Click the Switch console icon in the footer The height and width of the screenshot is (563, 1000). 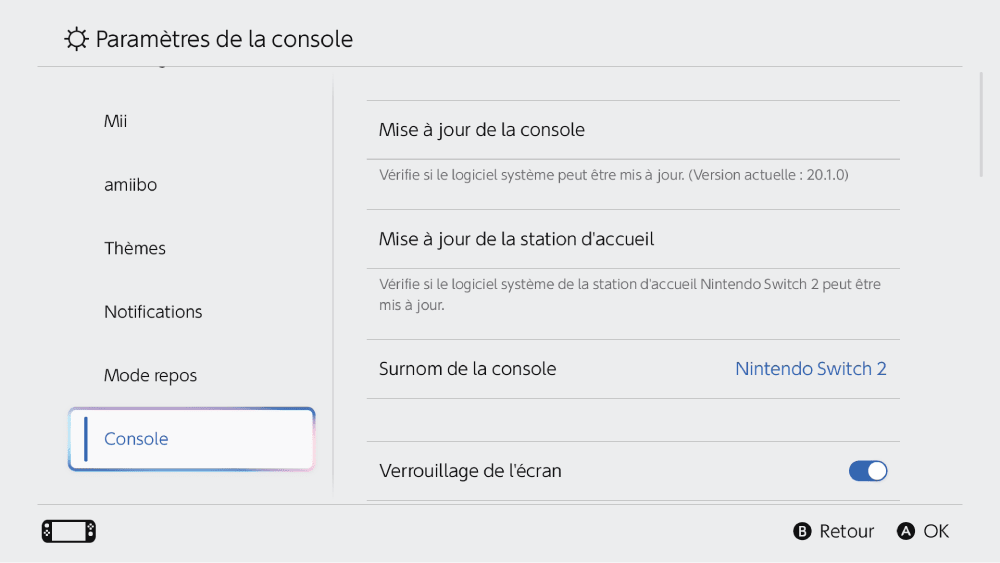pyautogui.click(x=69, y=531)
